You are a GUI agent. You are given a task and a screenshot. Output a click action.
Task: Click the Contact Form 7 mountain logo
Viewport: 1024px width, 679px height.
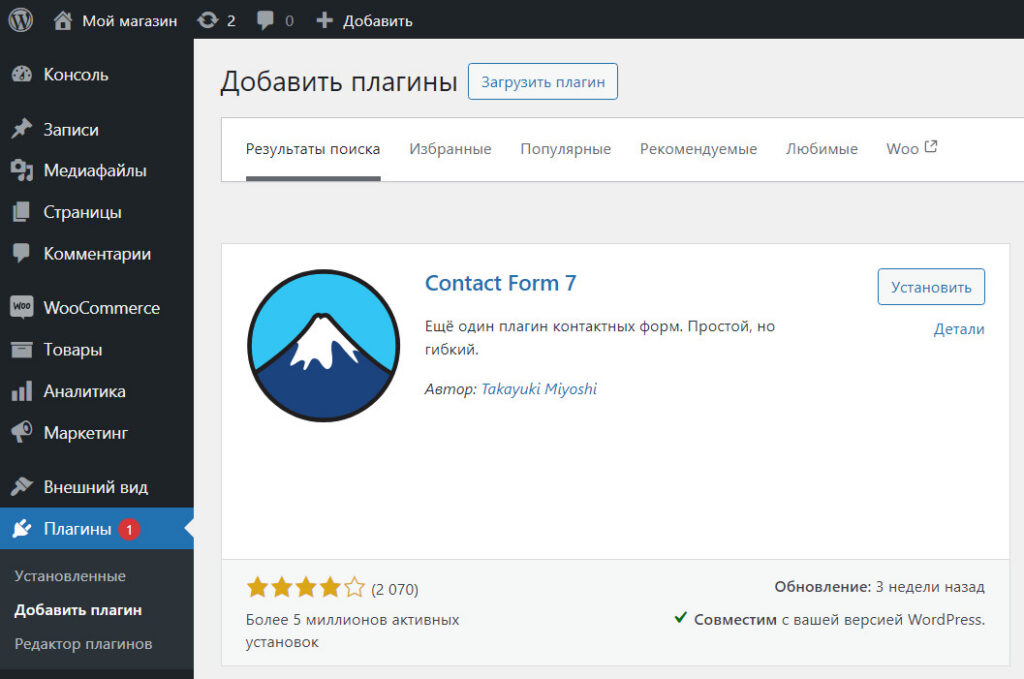(x=323, y=345)
